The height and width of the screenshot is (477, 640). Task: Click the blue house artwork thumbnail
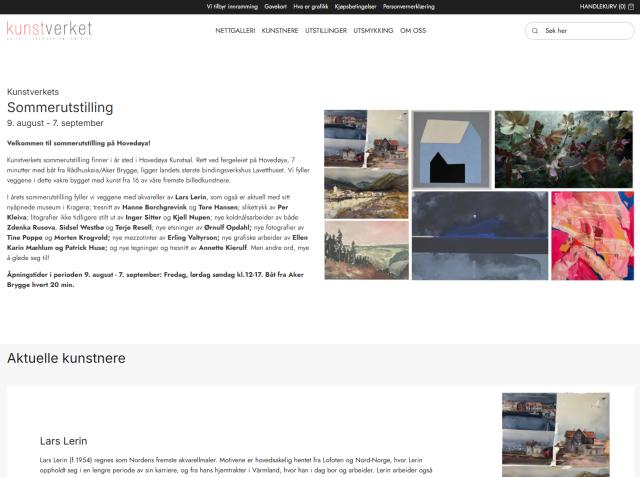click(451, 149)
